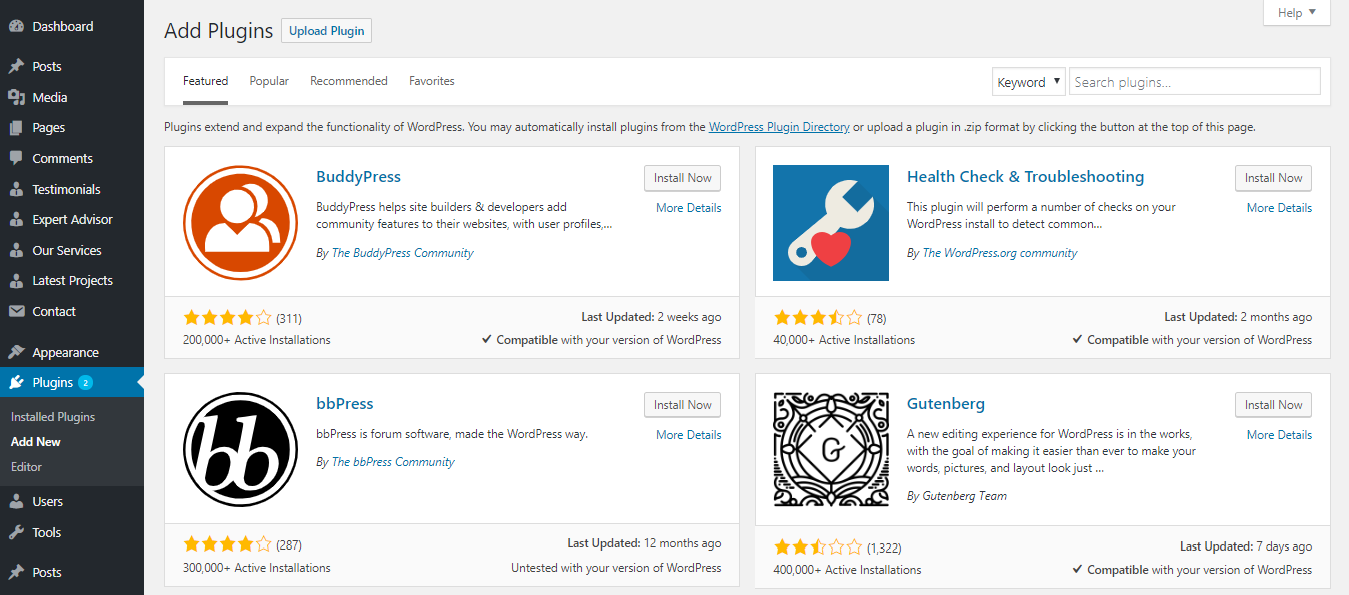1349x595 pixels.
Task: Click the Tools wrench icon in sidebar
Action: 16,532
